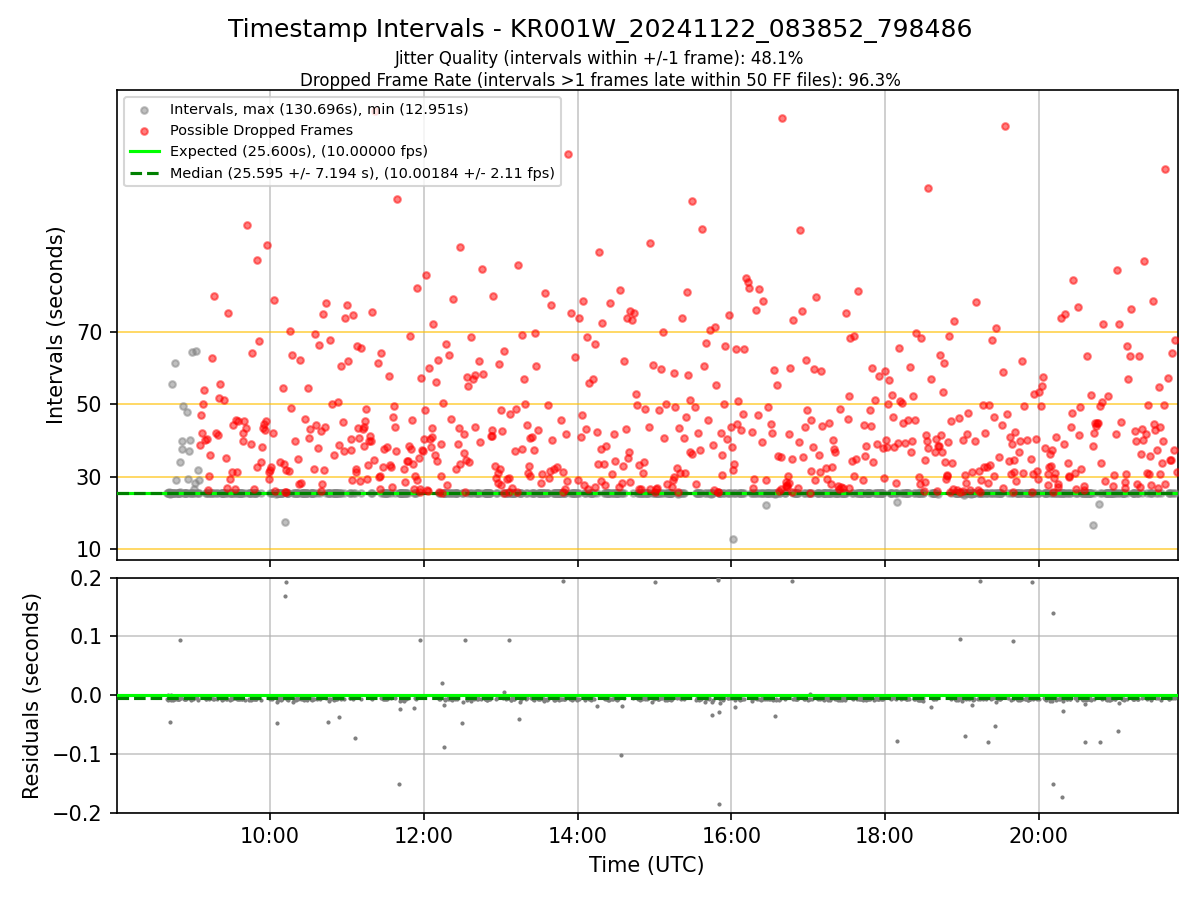Click the 'Time (UTC)' x-axis label
This screenshot has height=900, width=1200.
646,865
